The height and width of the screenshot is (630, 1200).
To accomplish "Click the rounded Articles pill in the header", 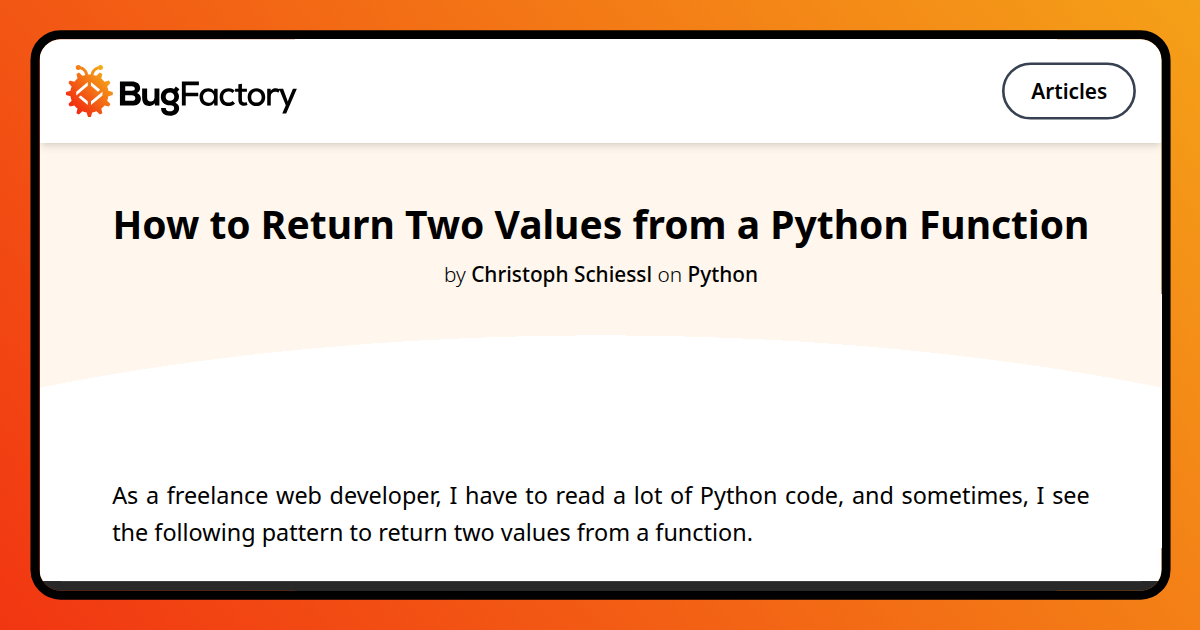I will [1068, 91].
